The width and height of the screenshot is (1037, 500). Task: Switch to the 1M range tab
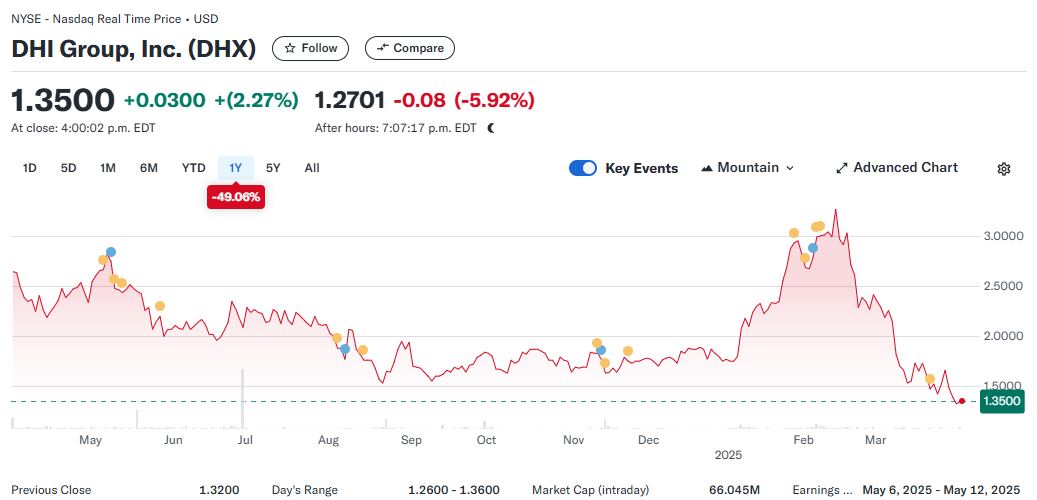click(x=108, y=168)
